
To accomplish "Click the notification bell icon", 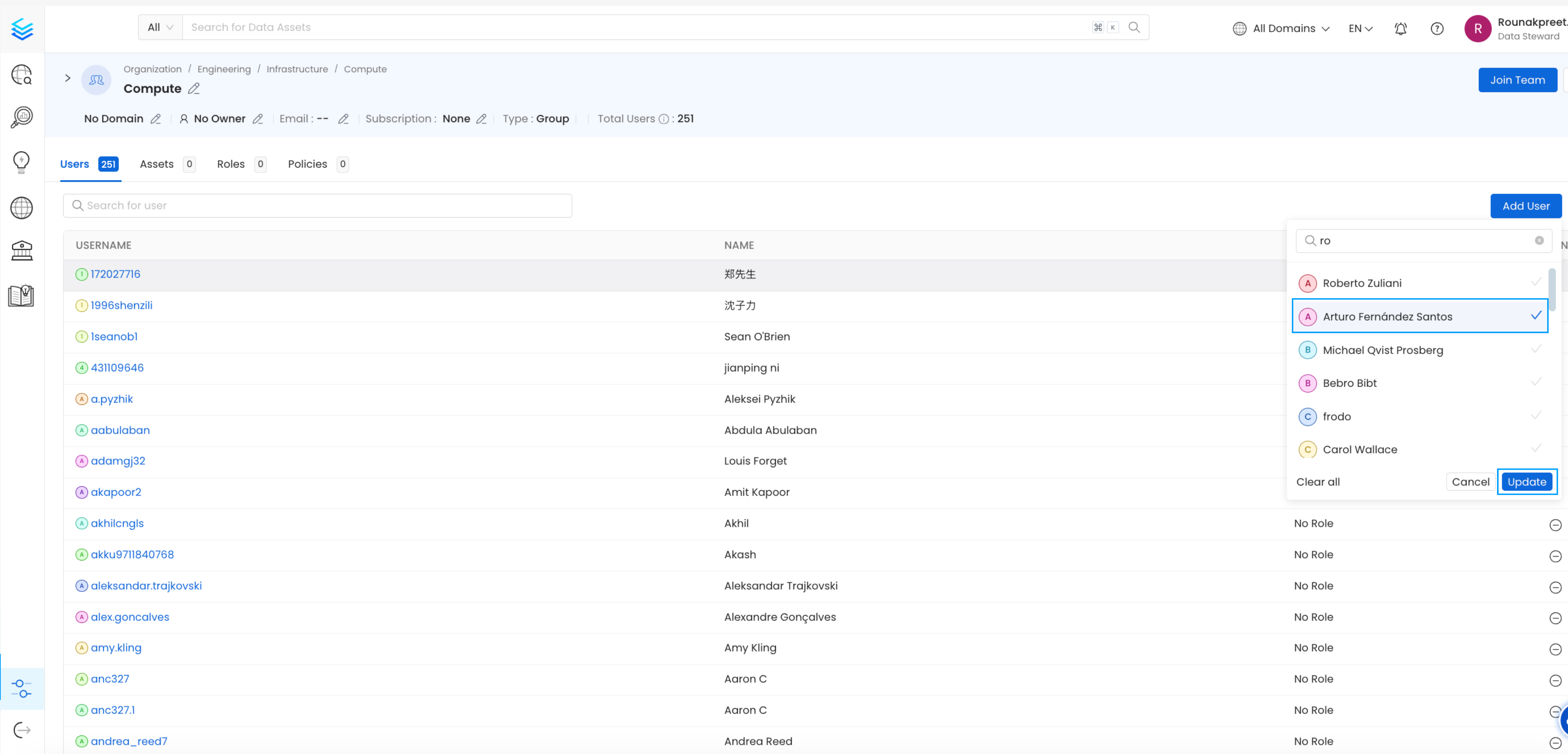I will (1400, 29).
